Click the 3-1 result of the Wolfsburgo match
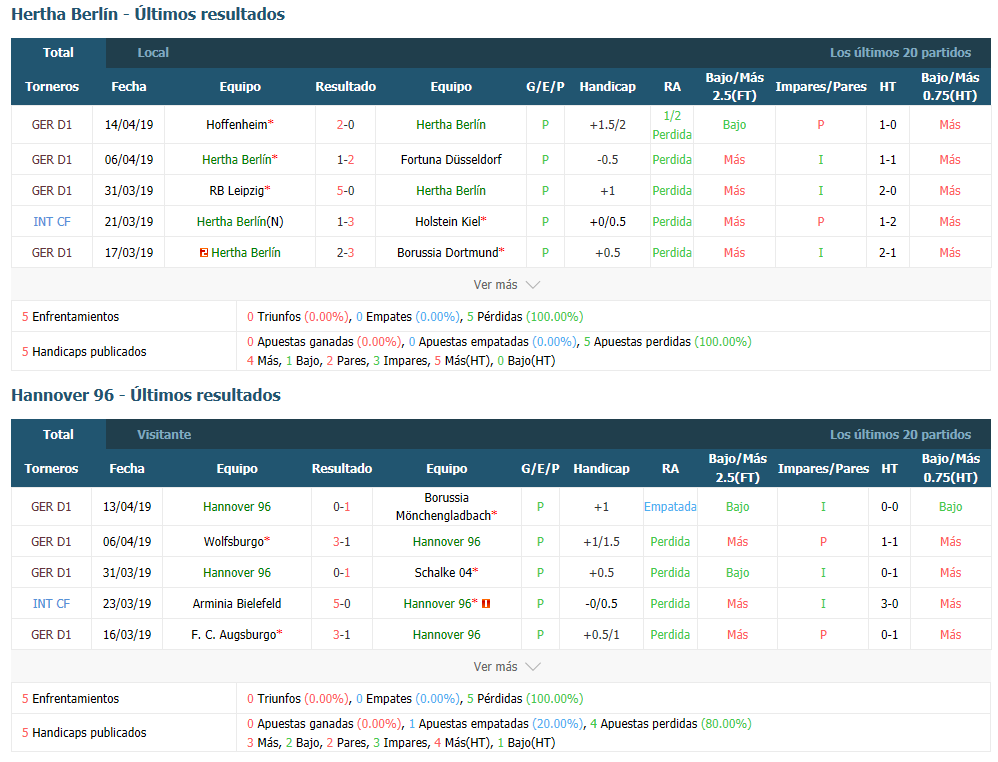The image size is (998, 762). click(342, 542)
